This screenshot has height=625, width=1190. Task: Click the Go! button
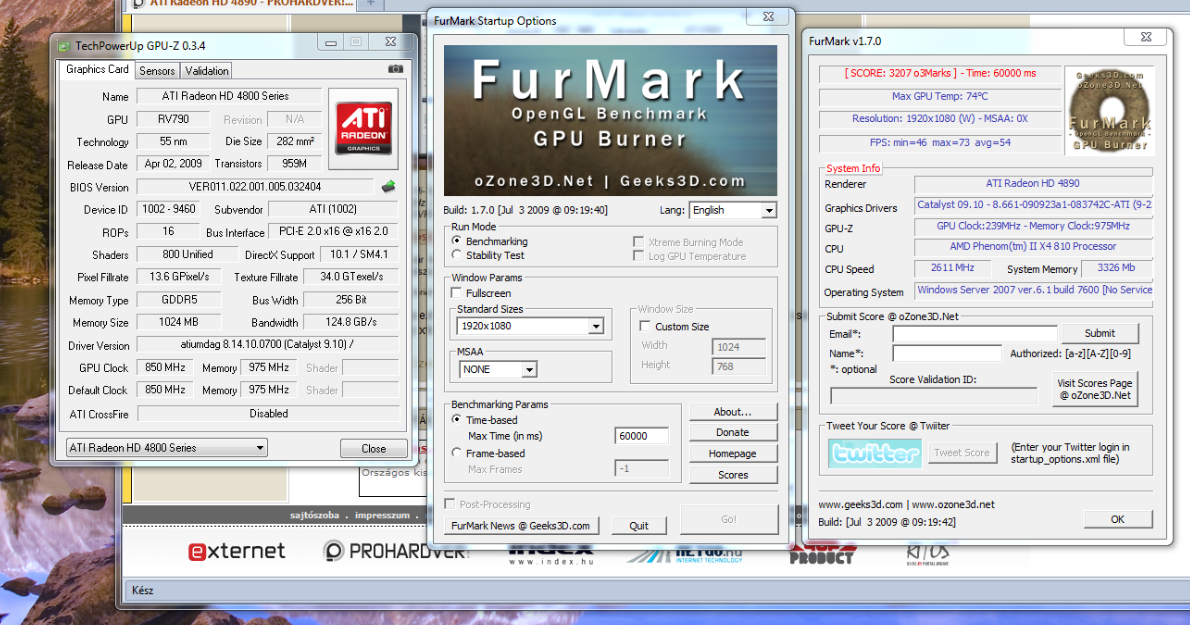(x=729, y=520)
